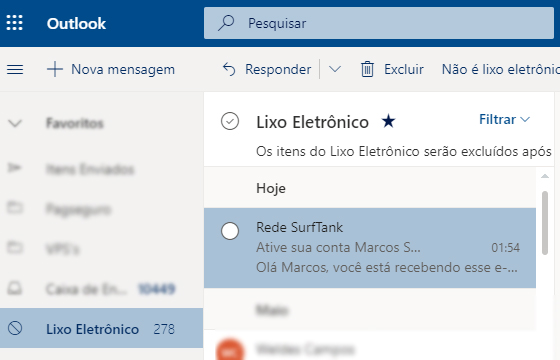Select all messages using header check circle
Image resolution: width=560 pixels, height=360 pixels.
230,121
